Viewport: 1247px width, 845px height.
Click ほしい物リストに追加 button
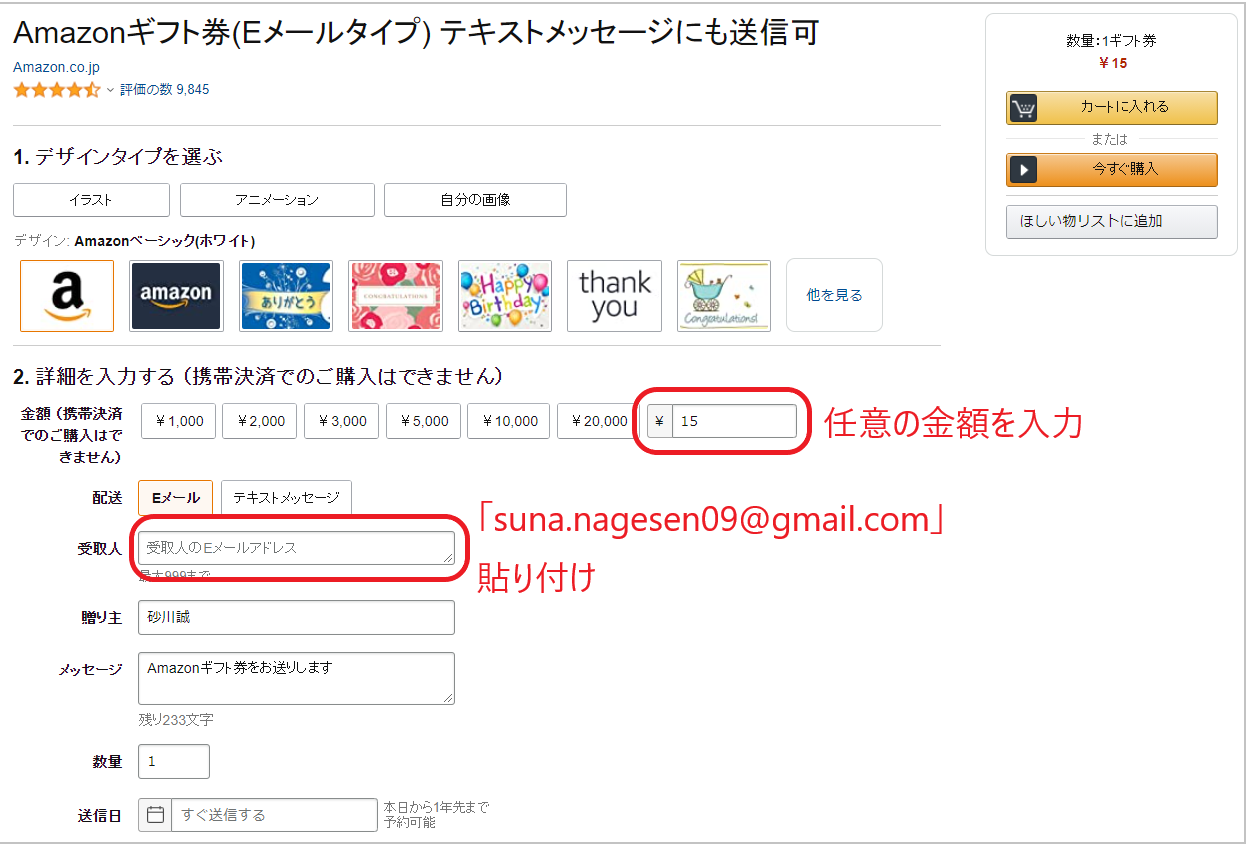tap(1112, 222)
